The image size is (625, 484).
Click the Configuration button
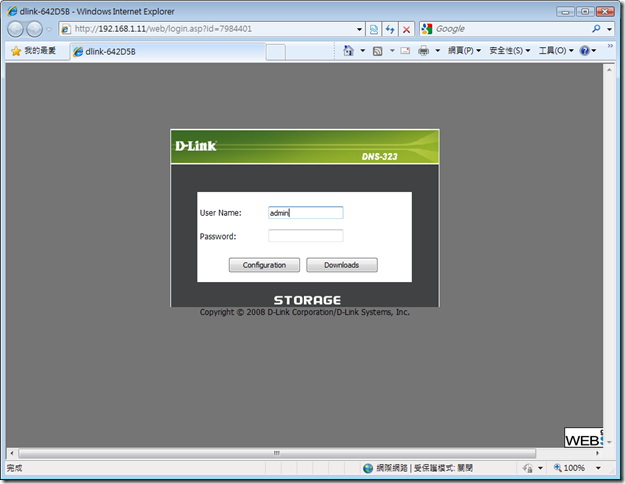264,265
